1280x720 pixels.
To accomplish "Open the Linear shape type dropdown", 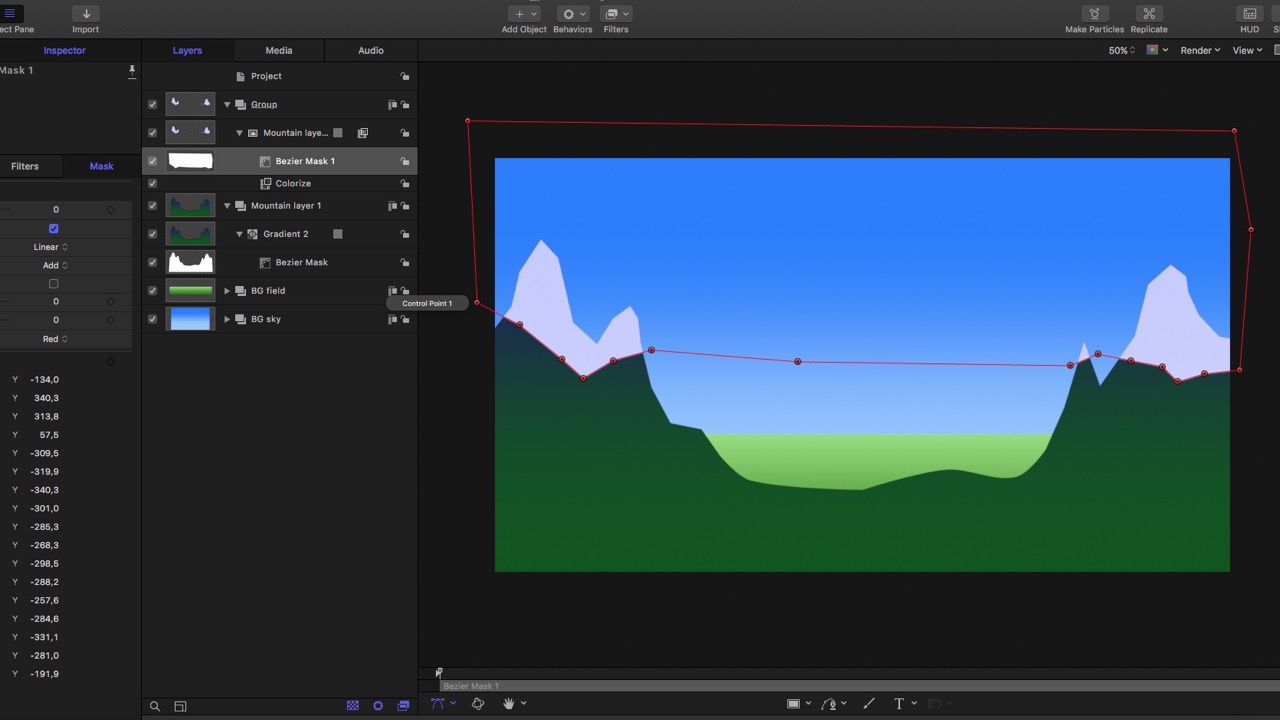I will tap(51, 247).
